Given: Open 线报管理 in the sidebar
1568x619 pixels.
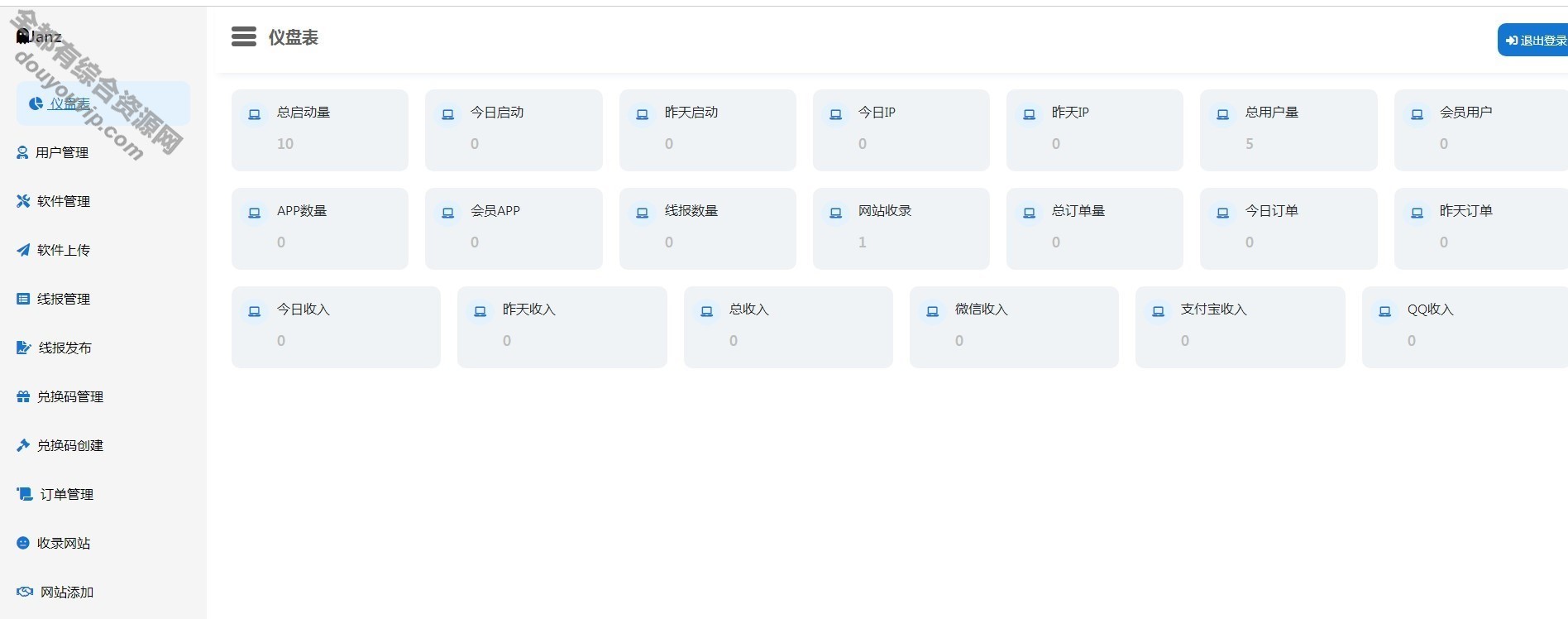Looking at the screenshot, I should pos(63,299).
